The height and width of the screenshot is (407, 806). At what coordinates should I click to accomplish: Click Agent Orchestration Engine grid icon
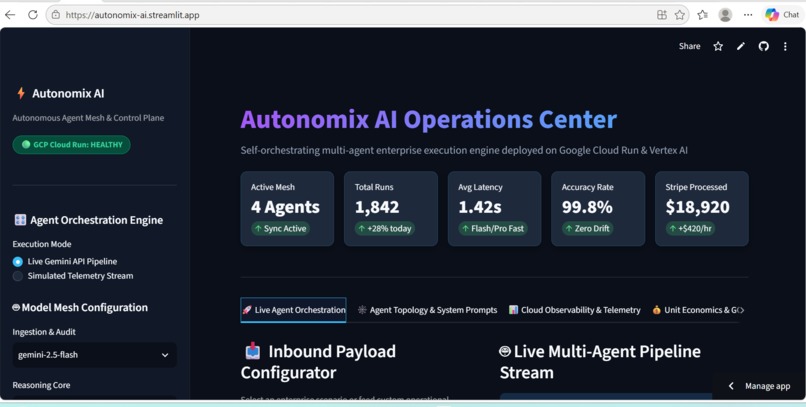(20, 220)
